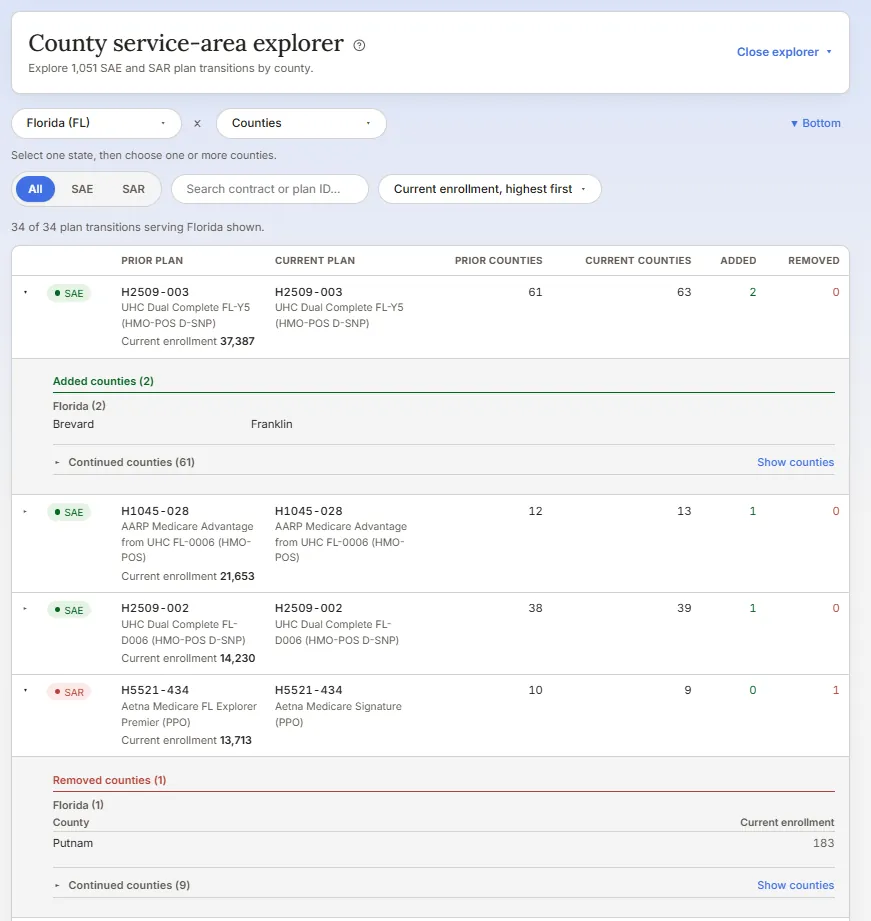Collapse the H5521-434 row
This screenshot has height=921, width=871.
pyautogui.click(x=25, y=690)
